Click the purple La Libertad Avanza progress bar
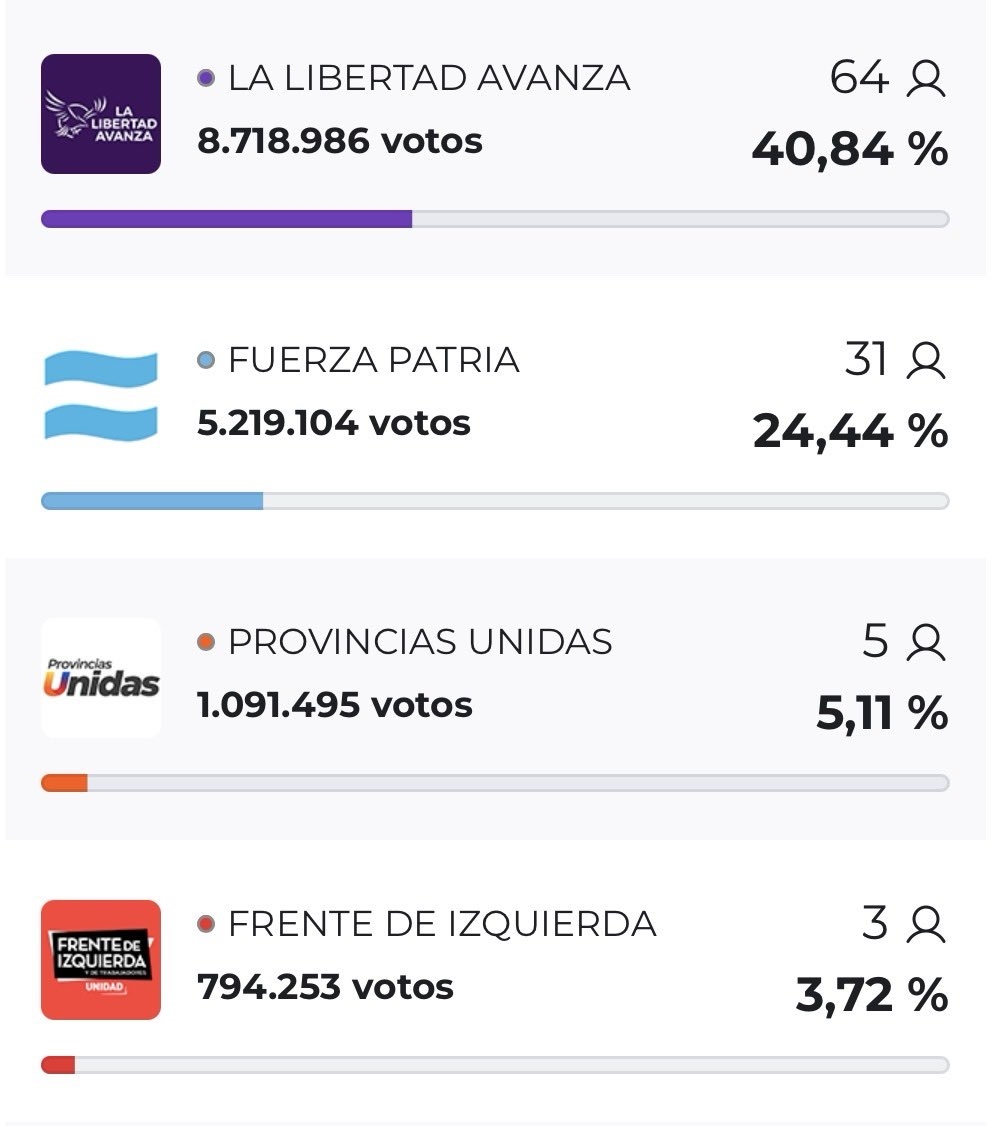The image size is (998, 1126). point(227,219)
